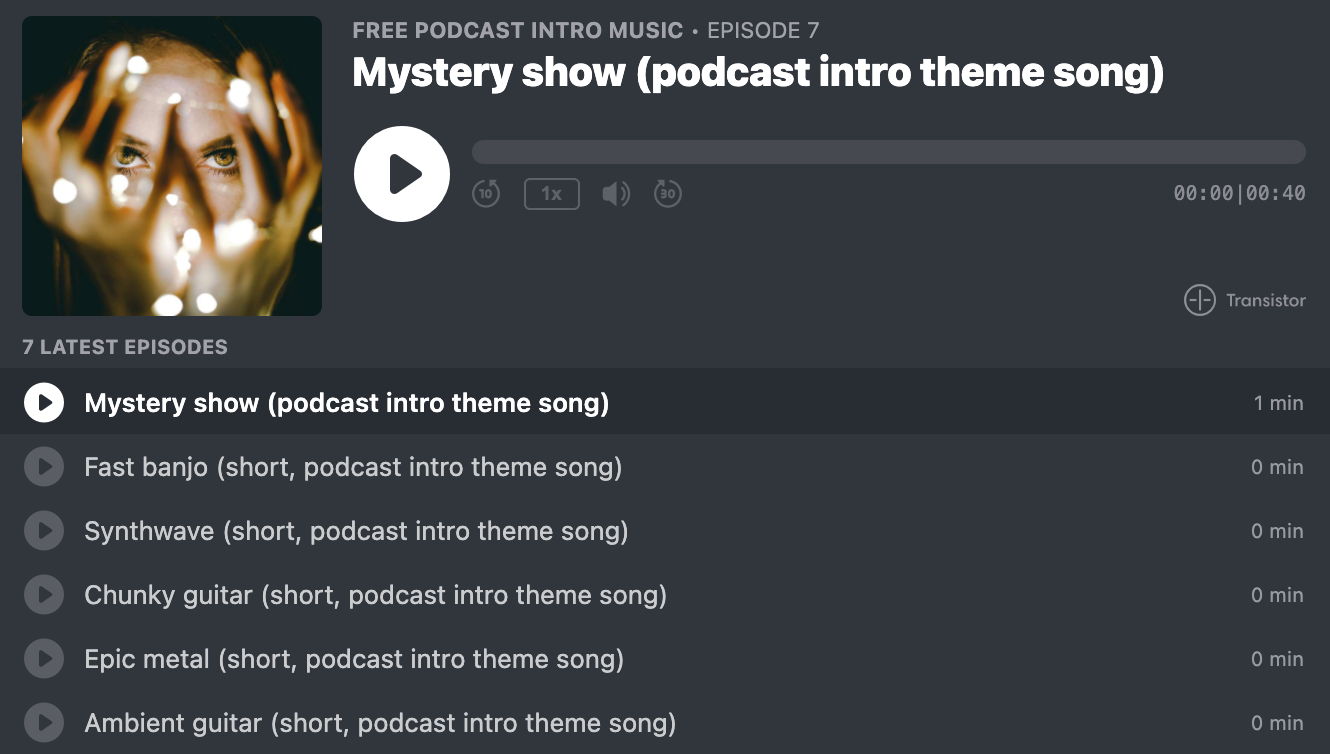
Task: Play the Epic metal episode icon
Action: [x=44, y=659]
